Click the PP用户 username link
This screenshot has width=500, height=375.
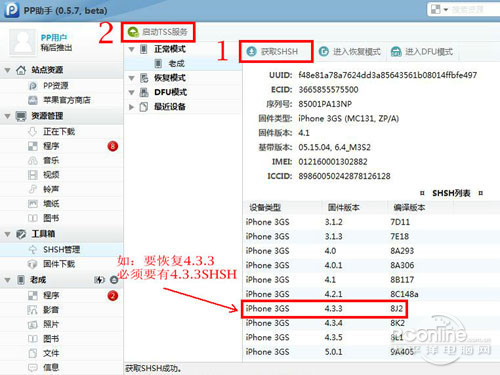click(x=54, y=38)
